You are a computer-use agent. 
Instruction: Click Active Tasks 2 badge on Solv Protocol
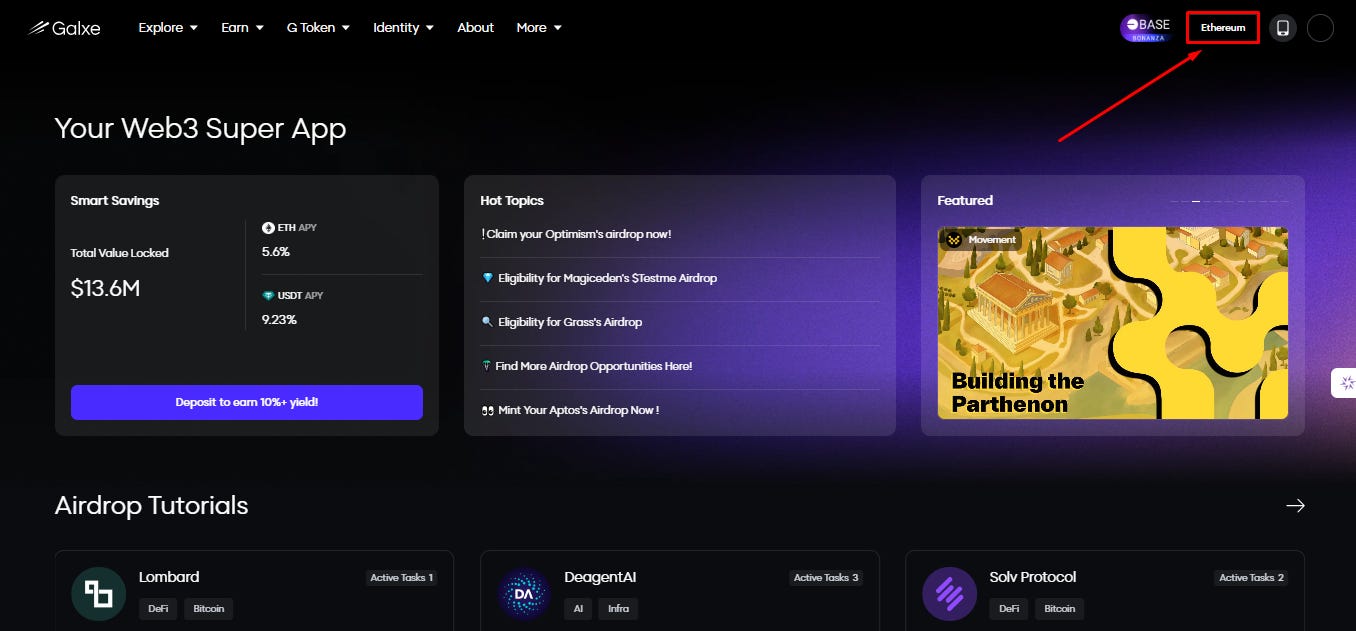coord(1252,577)
